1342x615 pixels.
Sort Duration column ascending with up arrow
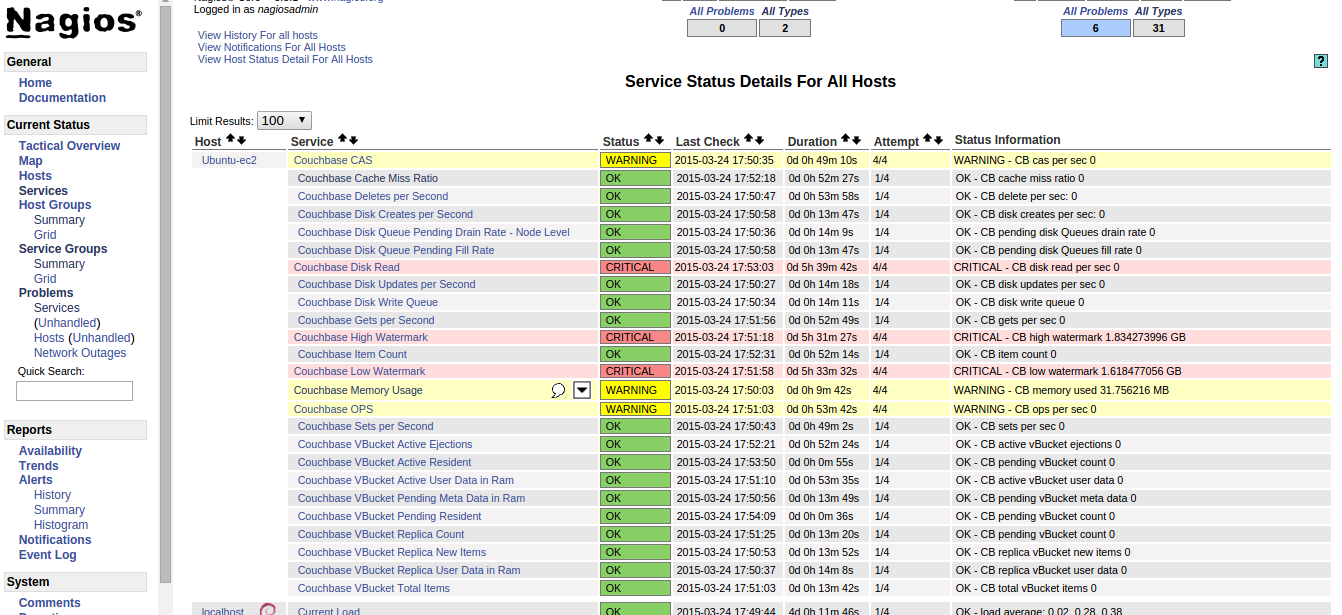coord(846,140)
